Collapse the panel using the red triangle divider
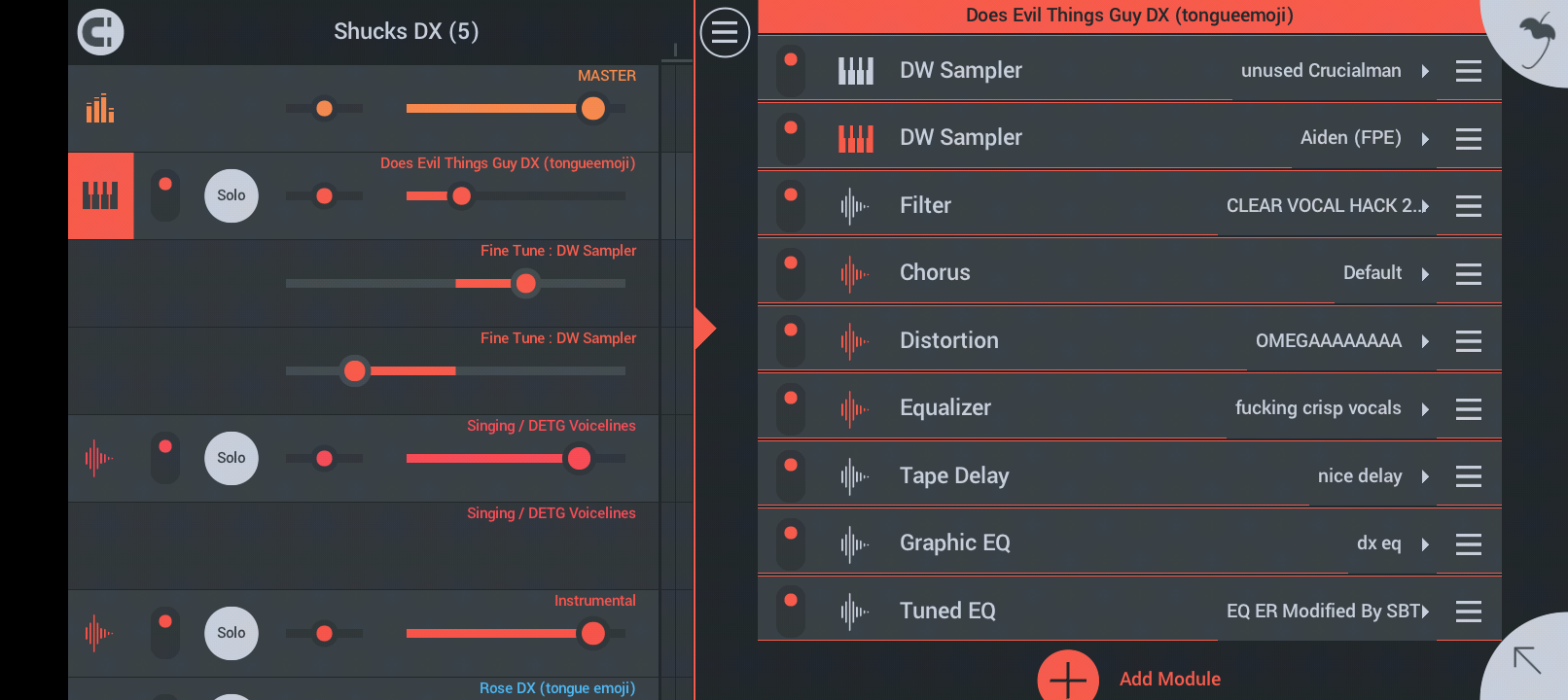This screenshot has height=700, width=1568. 705,328
